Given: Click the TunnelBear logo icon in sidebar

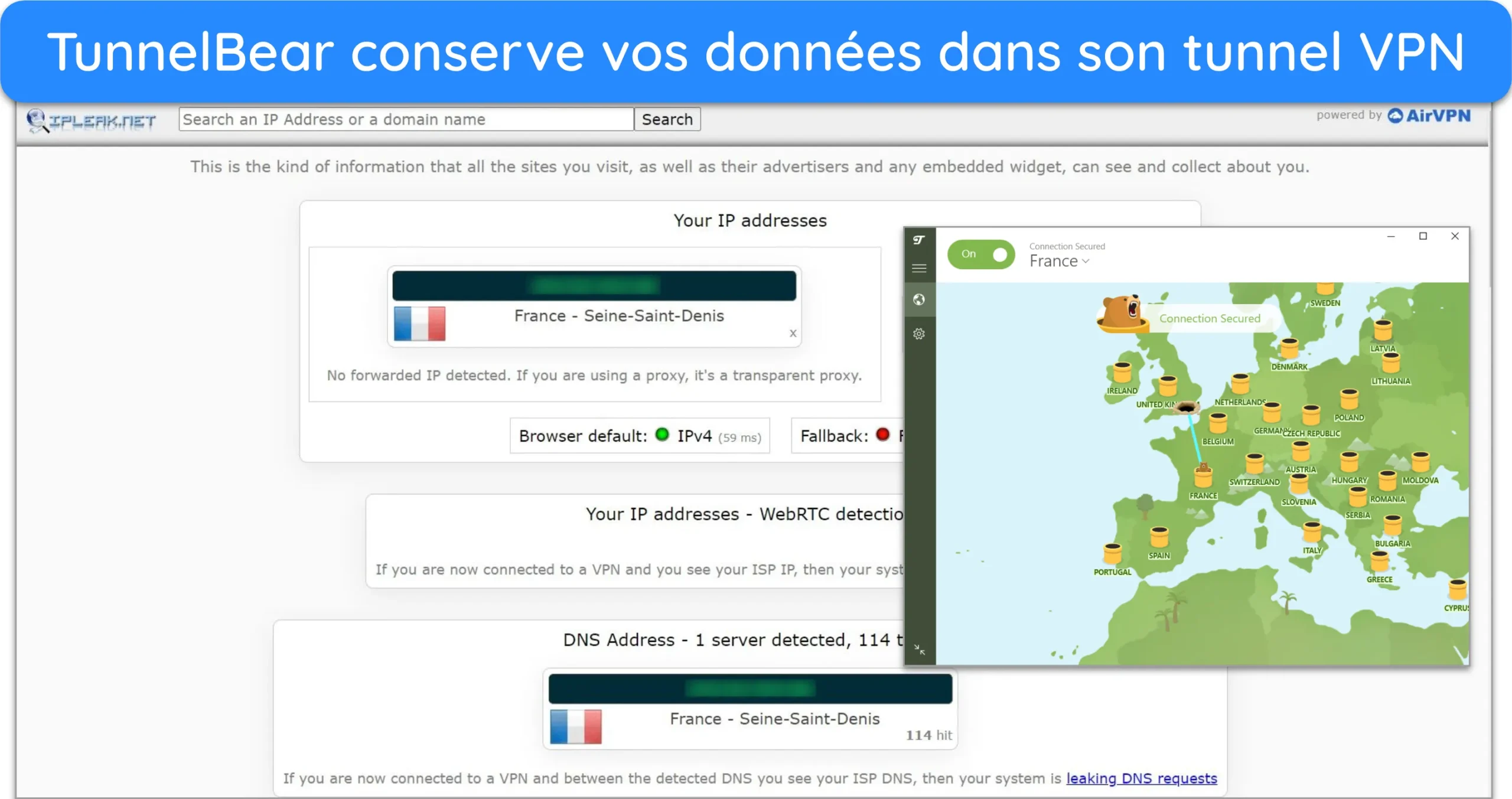Looking at the screenshot, I should click(919, 240).
